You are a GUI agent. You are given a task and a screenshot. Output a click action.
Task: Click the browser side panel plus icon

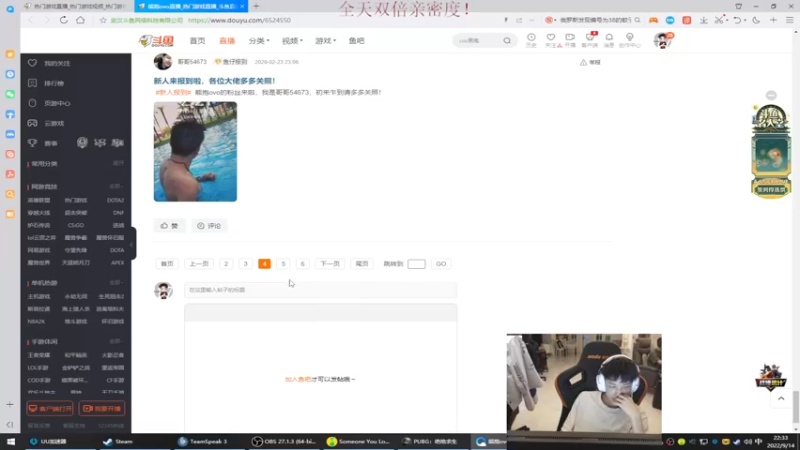coord(10,405)
